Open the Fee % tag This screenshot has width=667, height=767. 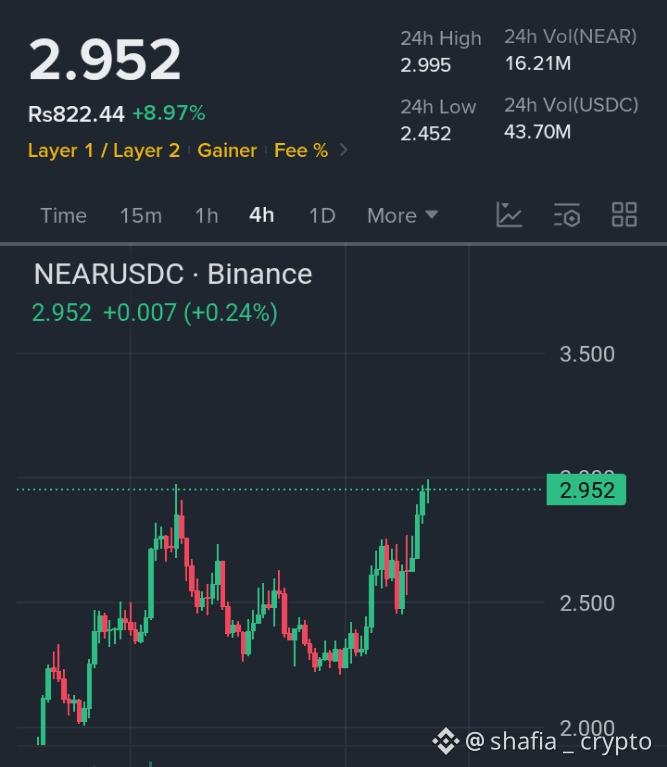click(x=301, y=151)
